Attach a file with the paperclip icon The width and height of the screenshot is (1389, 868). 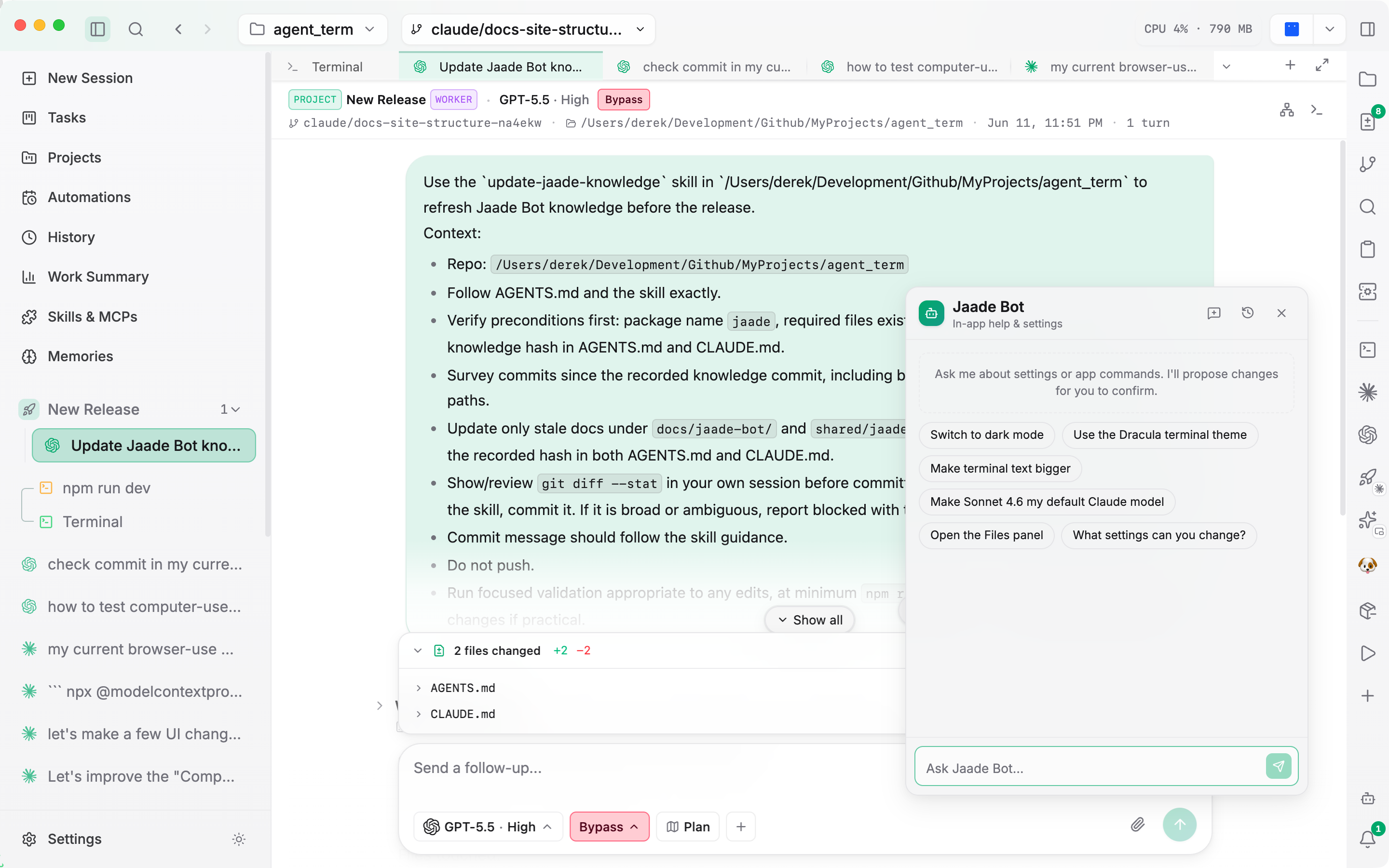(1138, 825)
